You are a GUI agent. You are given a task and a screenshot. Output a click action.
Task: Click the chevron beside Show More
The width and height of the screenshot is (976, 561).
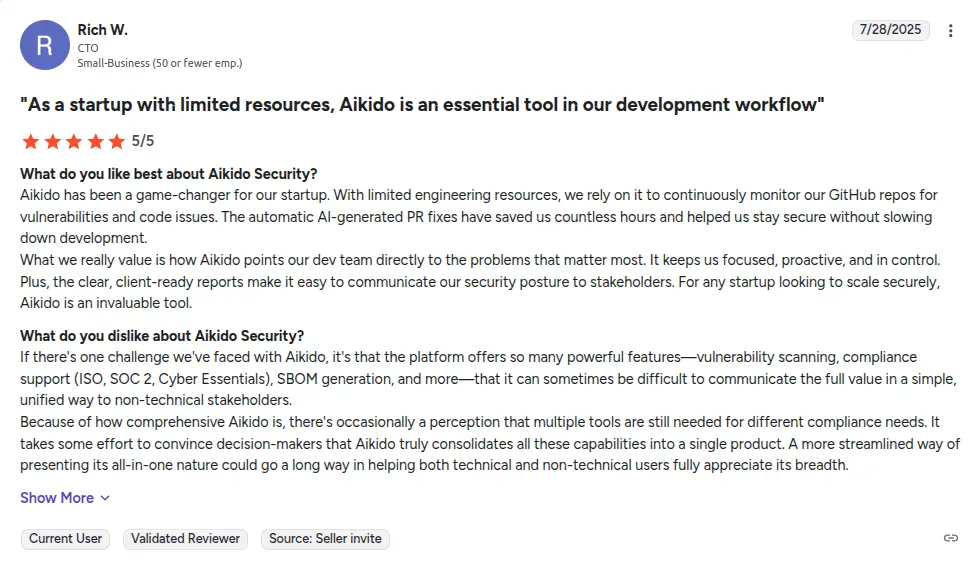click(x=105, y=498)
